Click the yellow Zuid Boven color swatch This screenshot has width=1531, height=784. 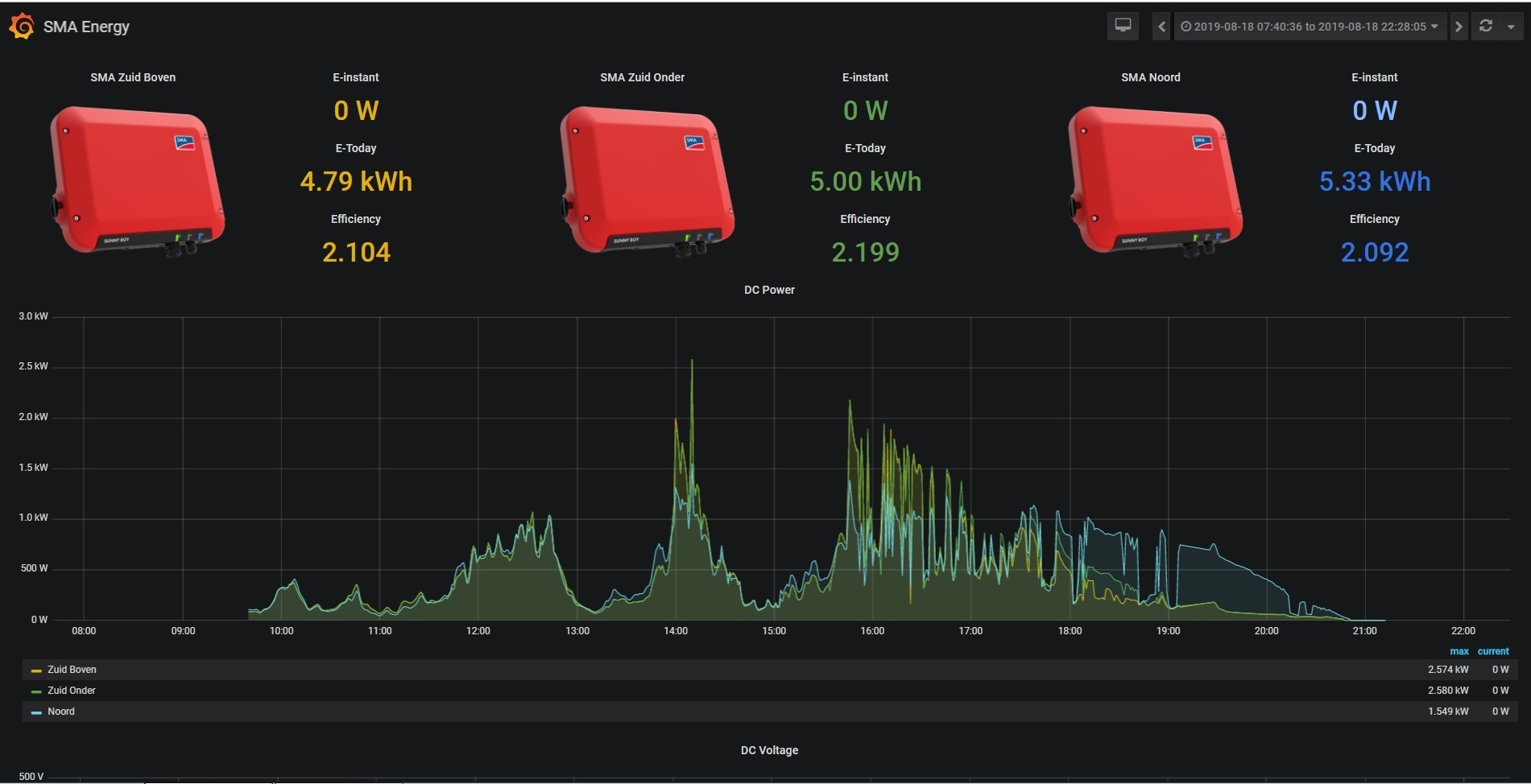[x=36, y=671]
